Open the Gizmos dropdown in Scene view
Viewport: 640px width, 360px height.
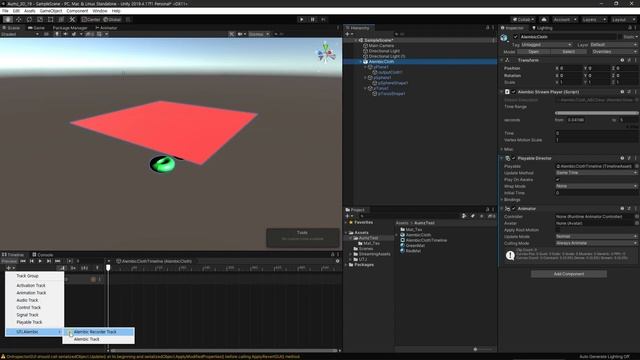point(259,34)
